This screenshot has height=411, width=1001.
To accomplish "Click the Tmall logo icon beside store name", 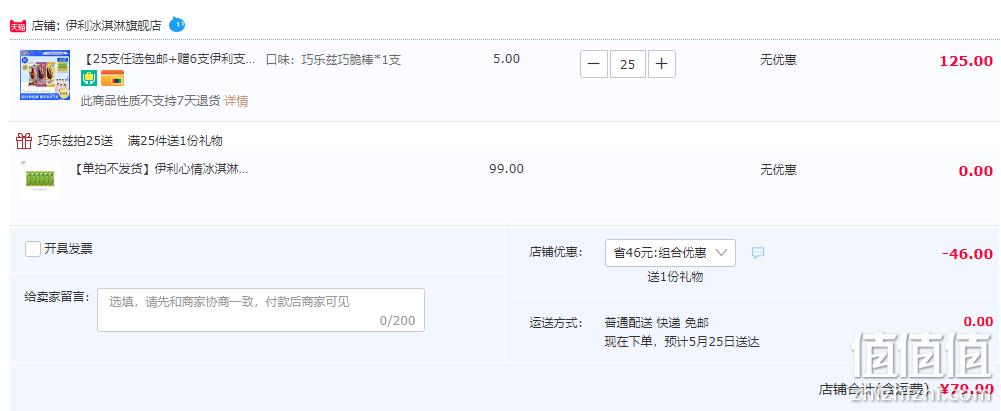I will click(x=18, y=26).
